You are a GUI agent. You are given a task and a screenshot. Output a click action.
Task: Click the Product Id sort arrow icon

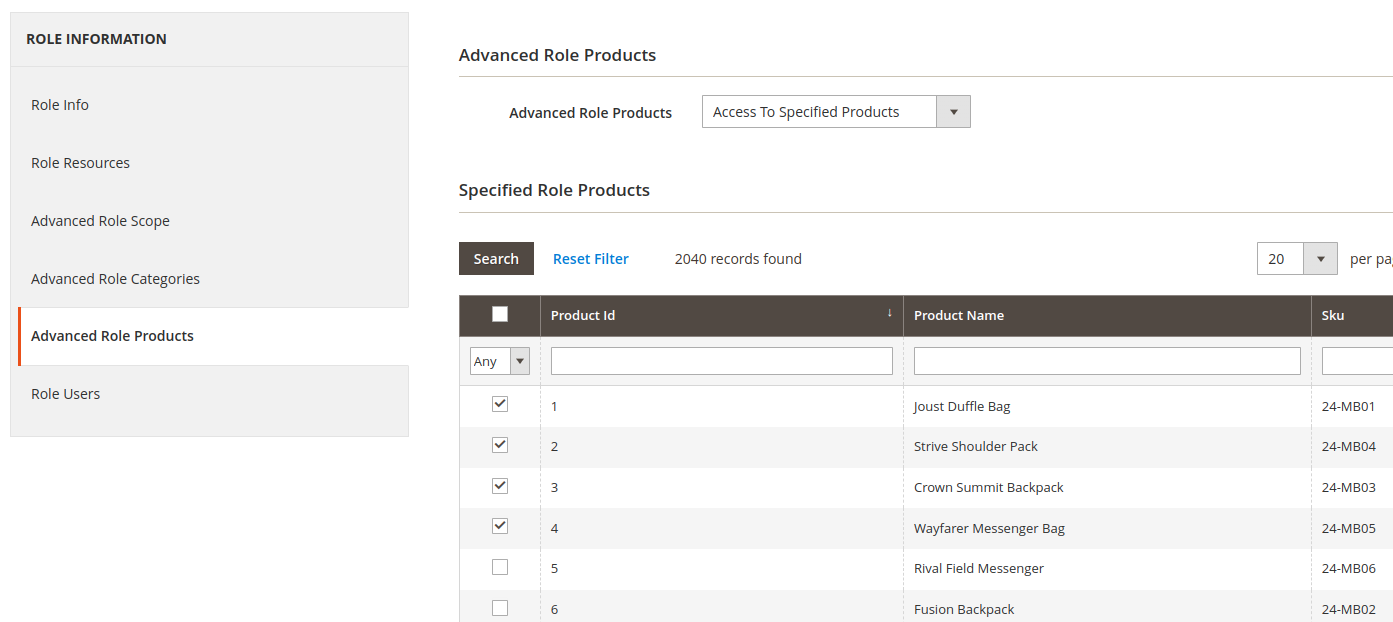click(x=889, y=313)
